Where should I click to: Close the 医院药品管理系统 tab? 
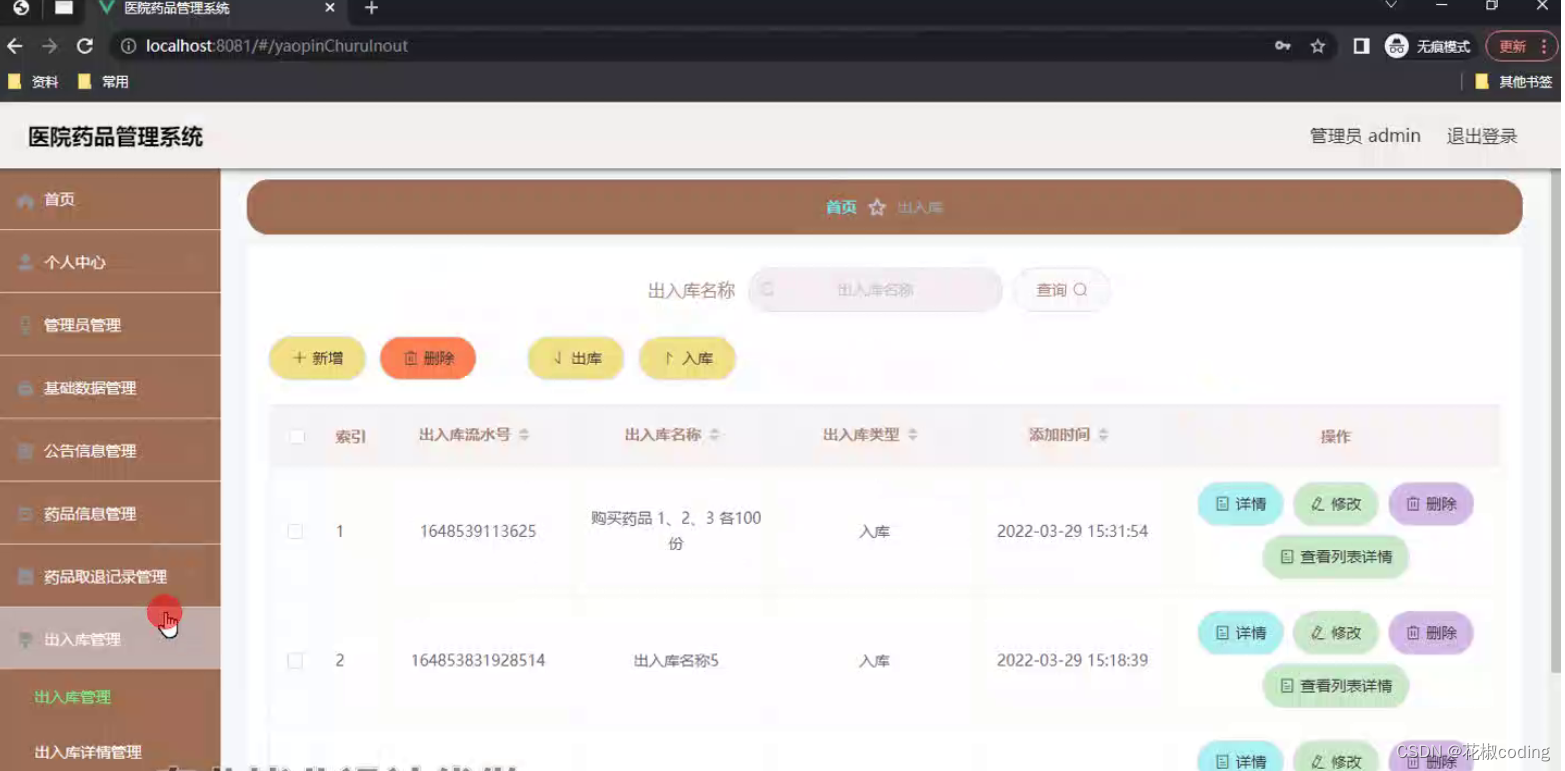(x=330, y=8)
